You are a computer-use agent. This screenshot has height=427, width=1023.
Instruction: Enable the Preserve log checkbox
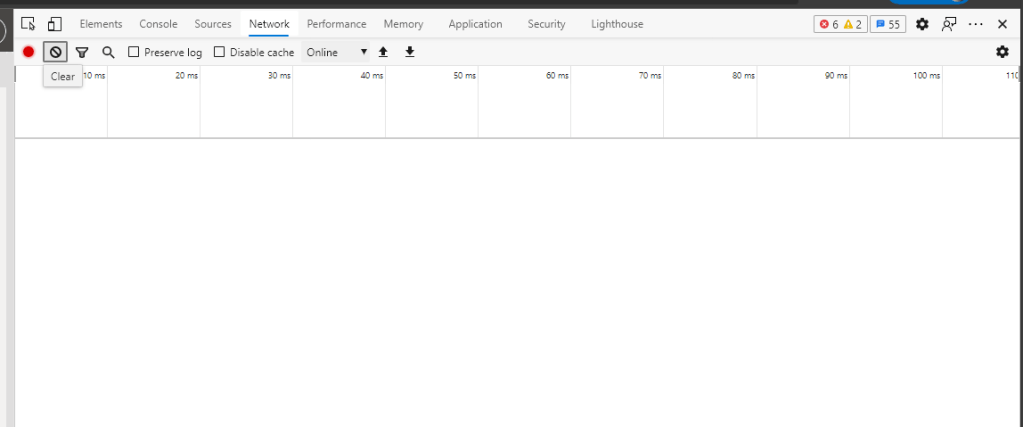coord(134,52)
